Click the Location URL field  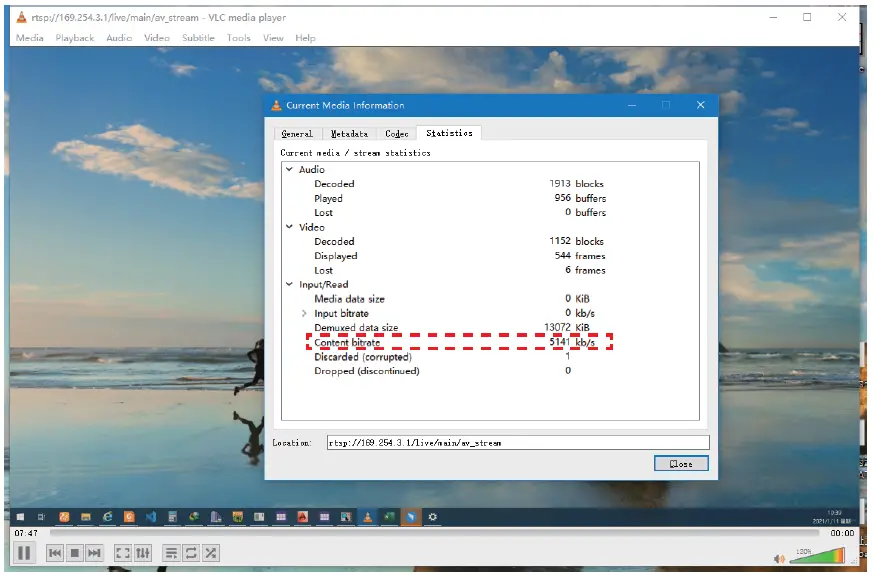pos(518,443)
